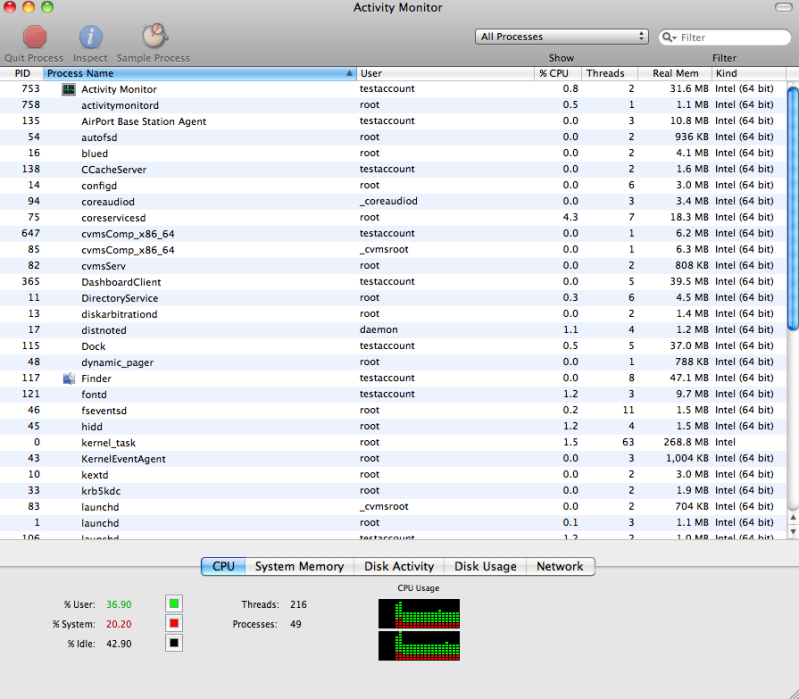
Task: Select the dynamic_pager process
Action: pyautogui.click(x=393, y=362)
